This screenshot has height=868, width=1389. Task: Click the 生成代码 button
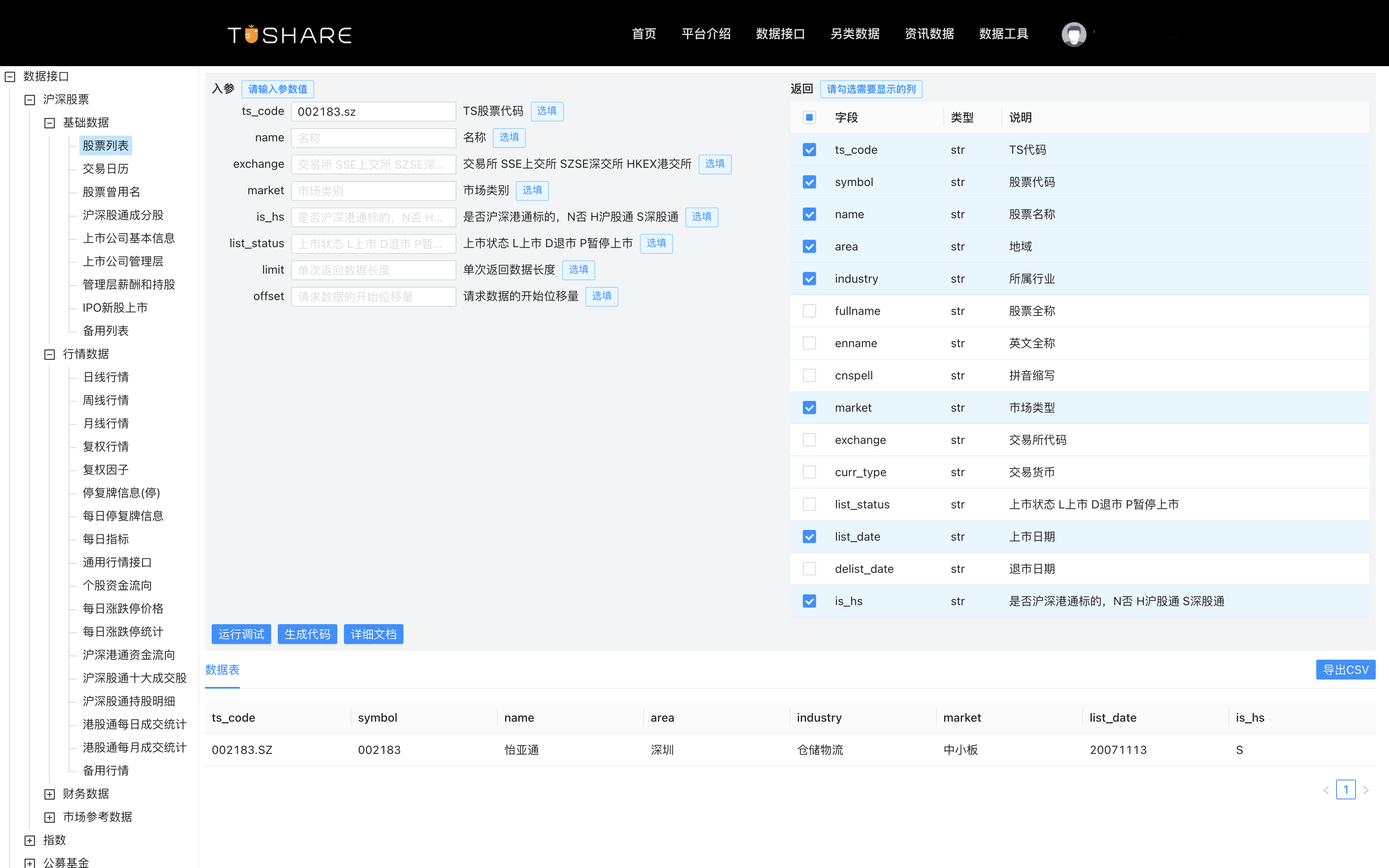pyautogui.click(x=307, y=634)
